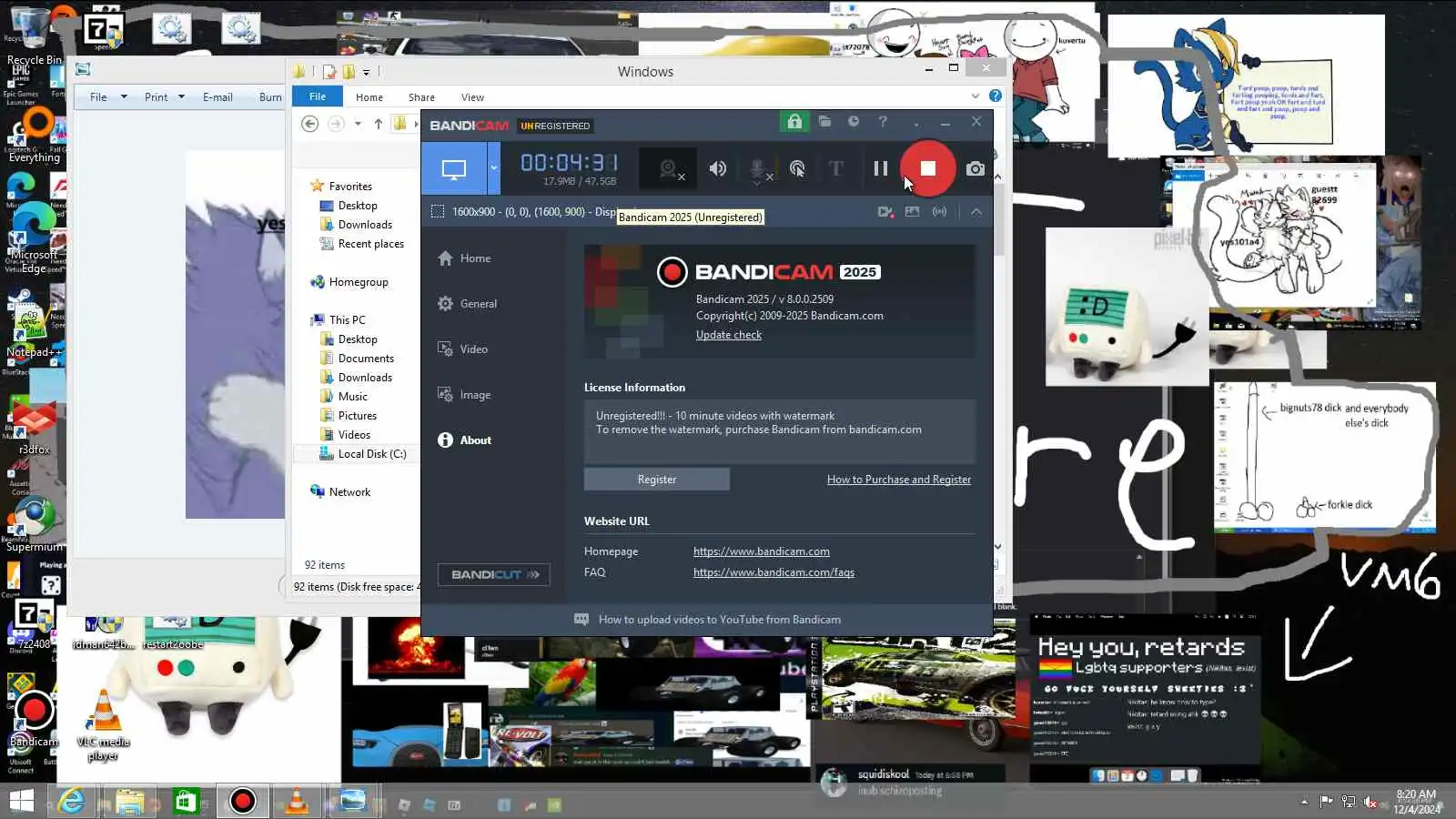Open Explorer help icon
1456x819 pixels.
click(996, 96)
